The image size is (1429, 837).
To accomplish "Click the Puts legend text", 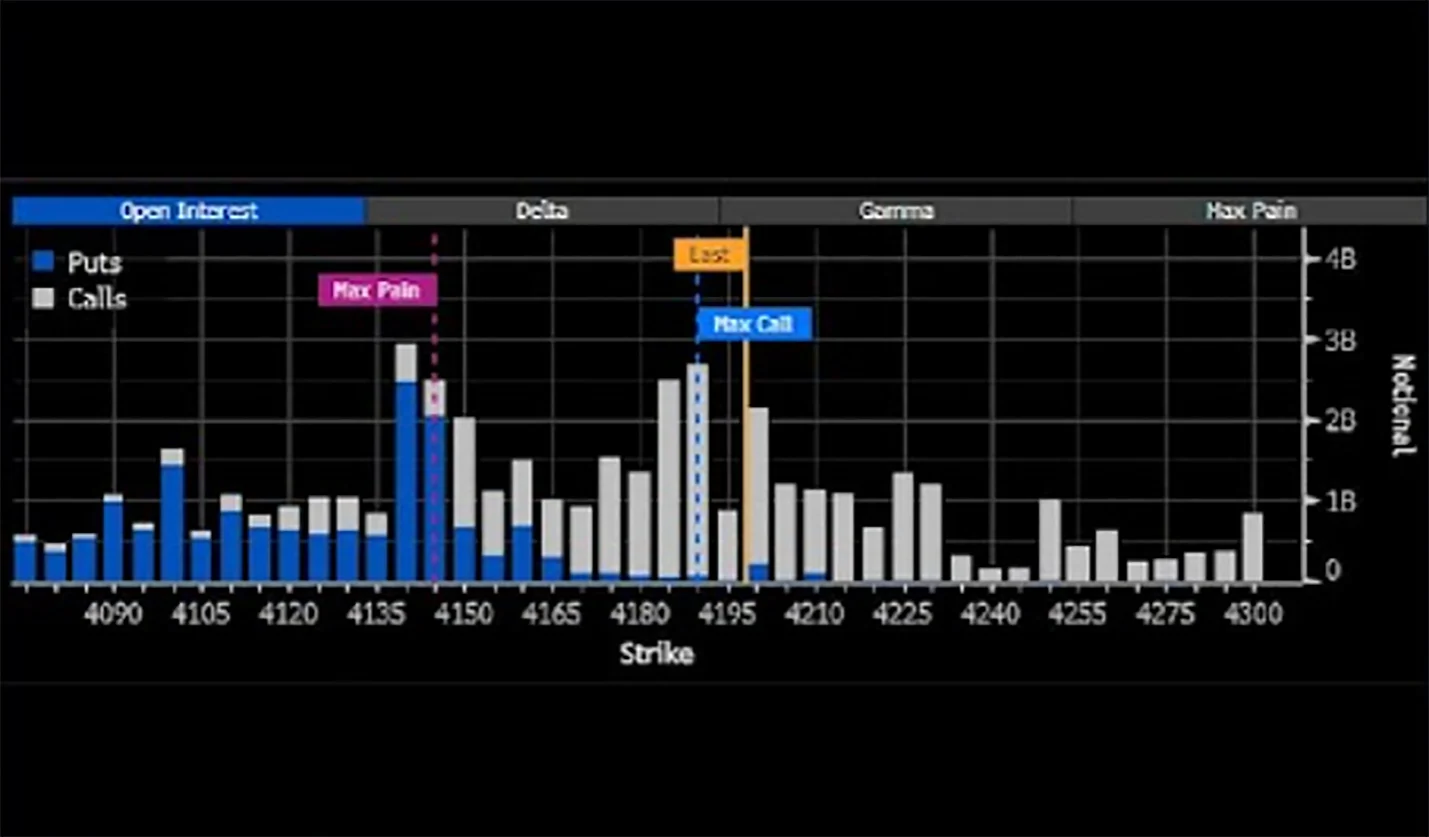I will [95, 263].
